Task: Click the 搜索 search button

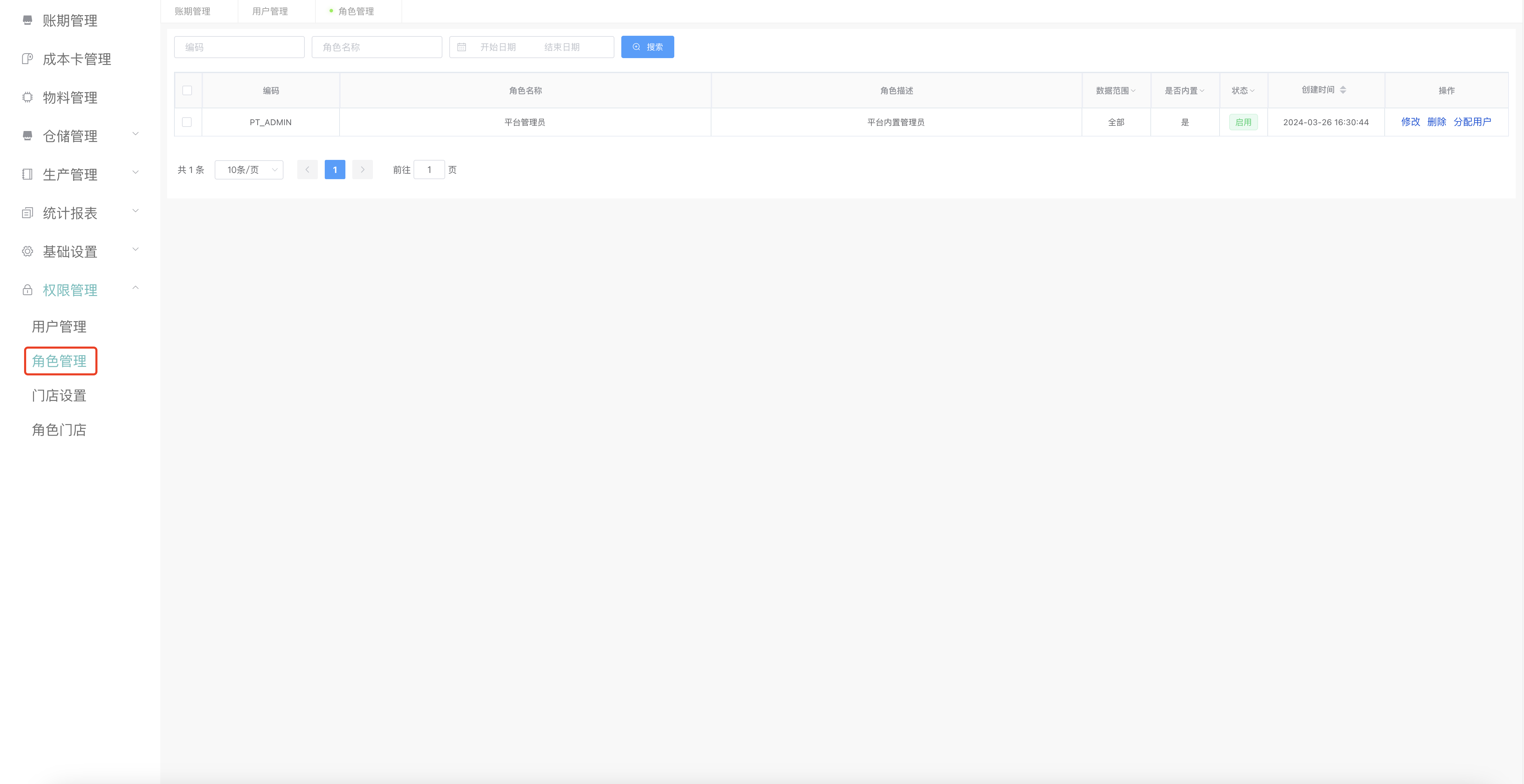Action: coord(647,47)
